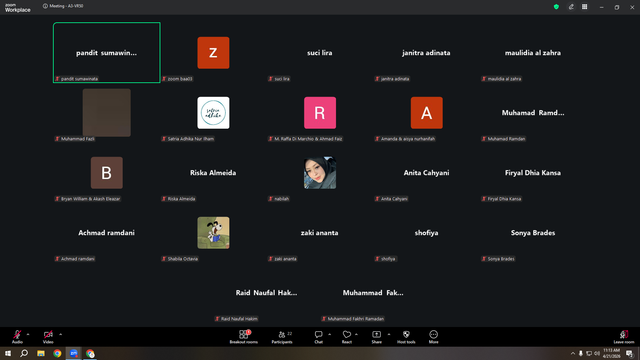This screenshot has height=360, width=640.
Task: Select zaki ananta's video tile
Action: [x=320, y=233]
